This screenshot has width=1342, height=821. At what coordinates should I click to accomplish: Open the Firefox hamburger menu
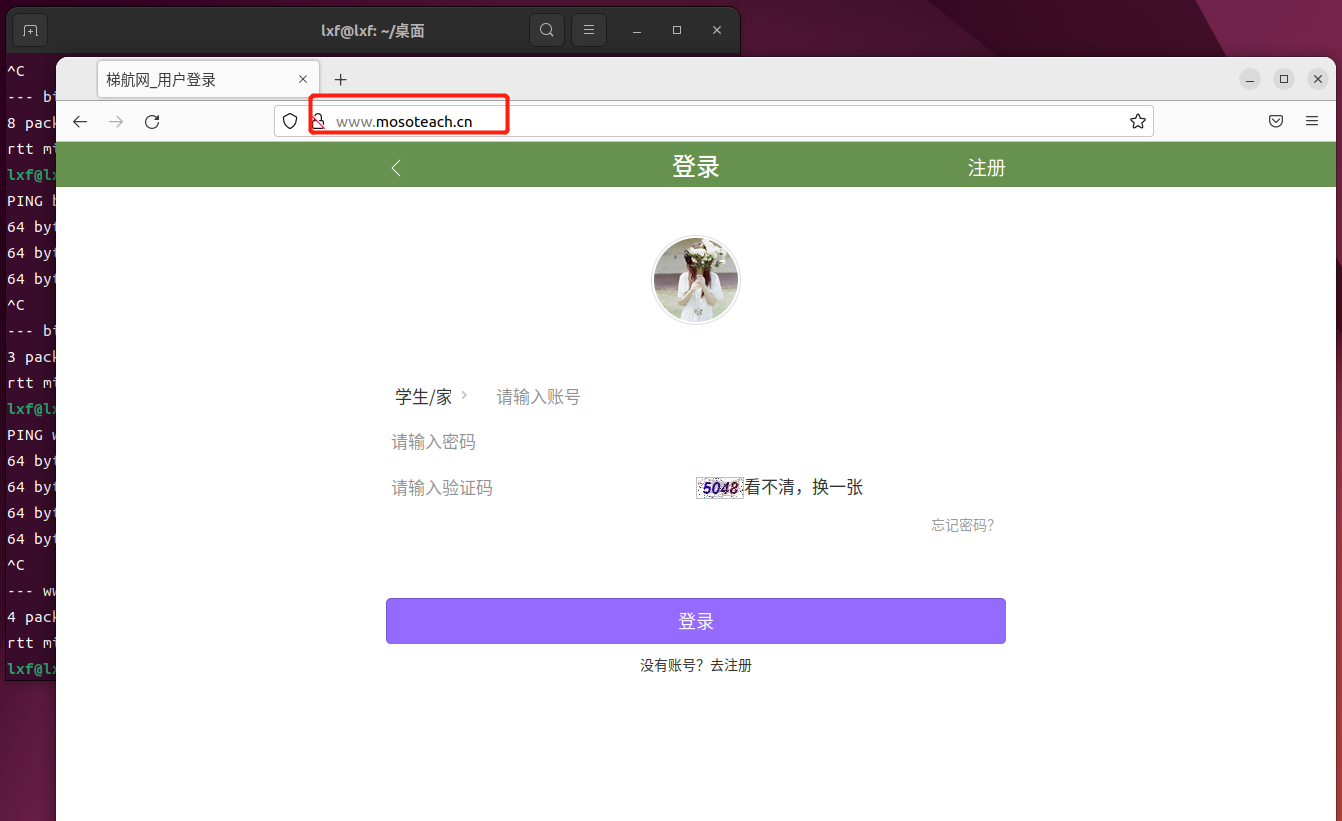1312,121
